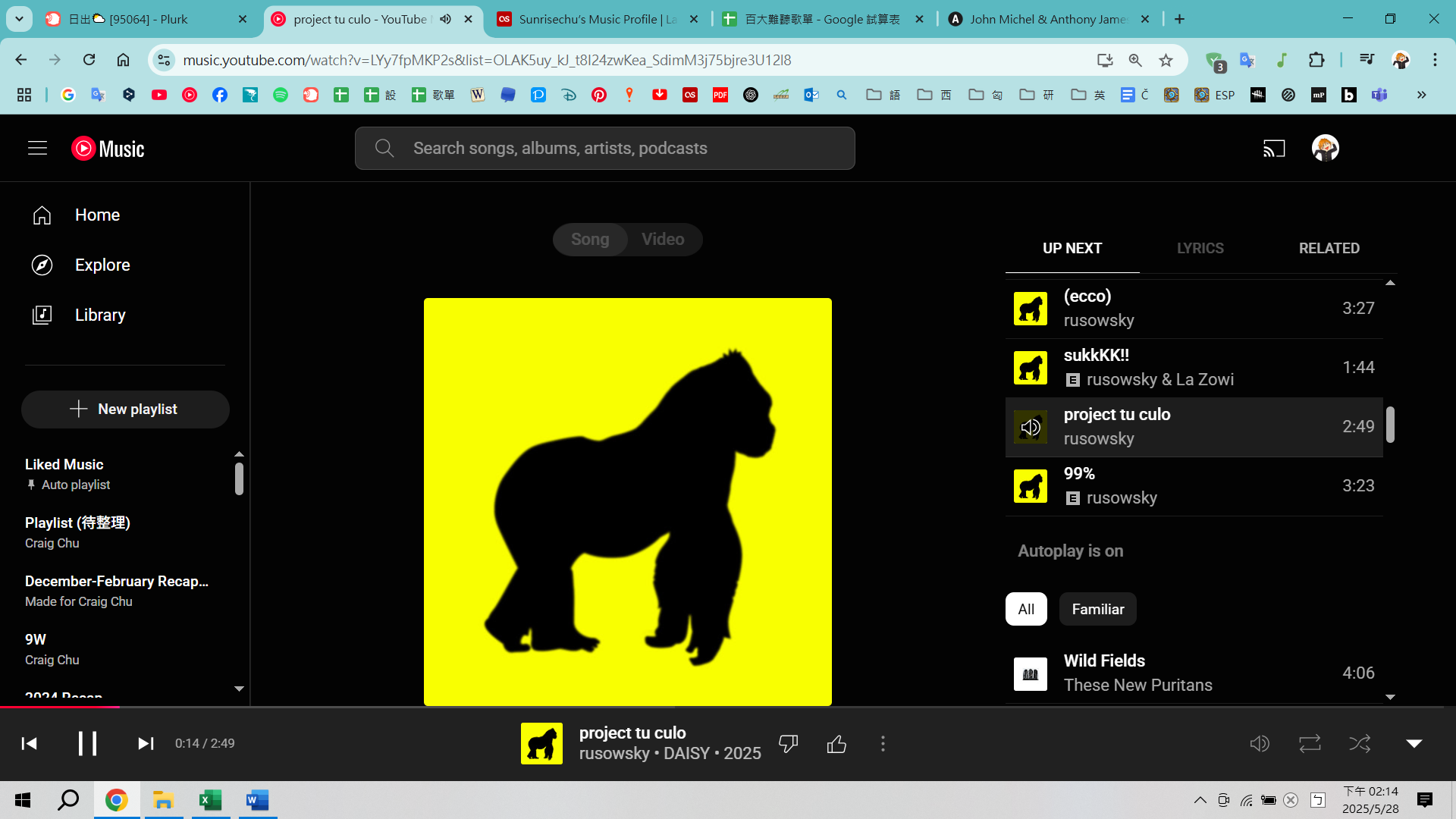
Task: Open Library in sidebar
Action: tap(125, 315)
